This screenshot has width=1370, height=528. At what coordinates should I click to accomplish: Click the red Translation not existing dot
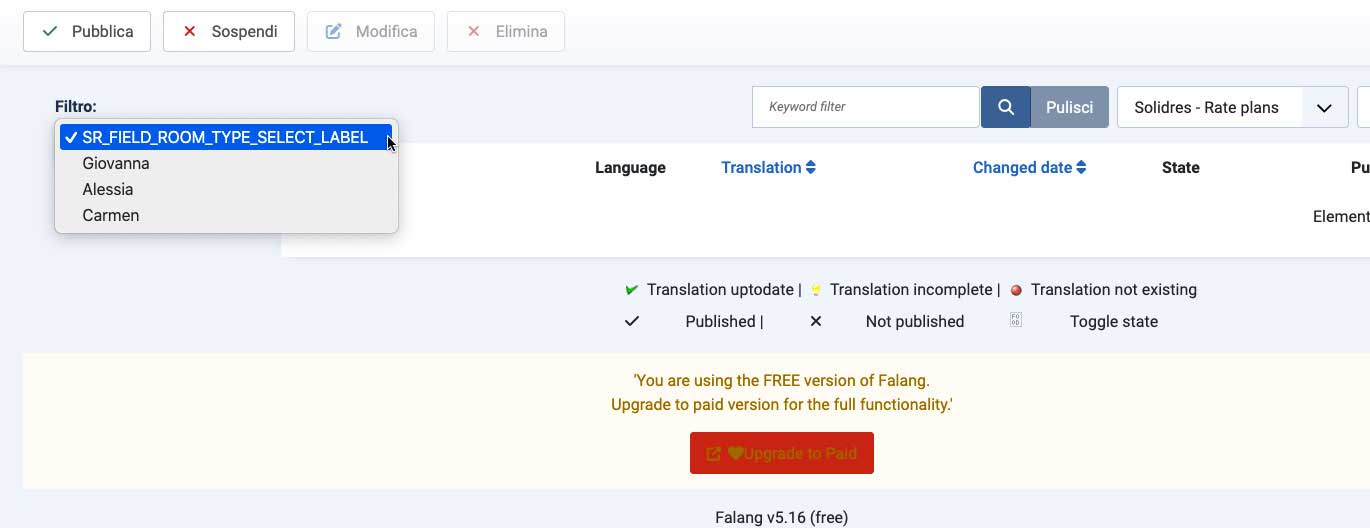click(x=1016, y=290)
